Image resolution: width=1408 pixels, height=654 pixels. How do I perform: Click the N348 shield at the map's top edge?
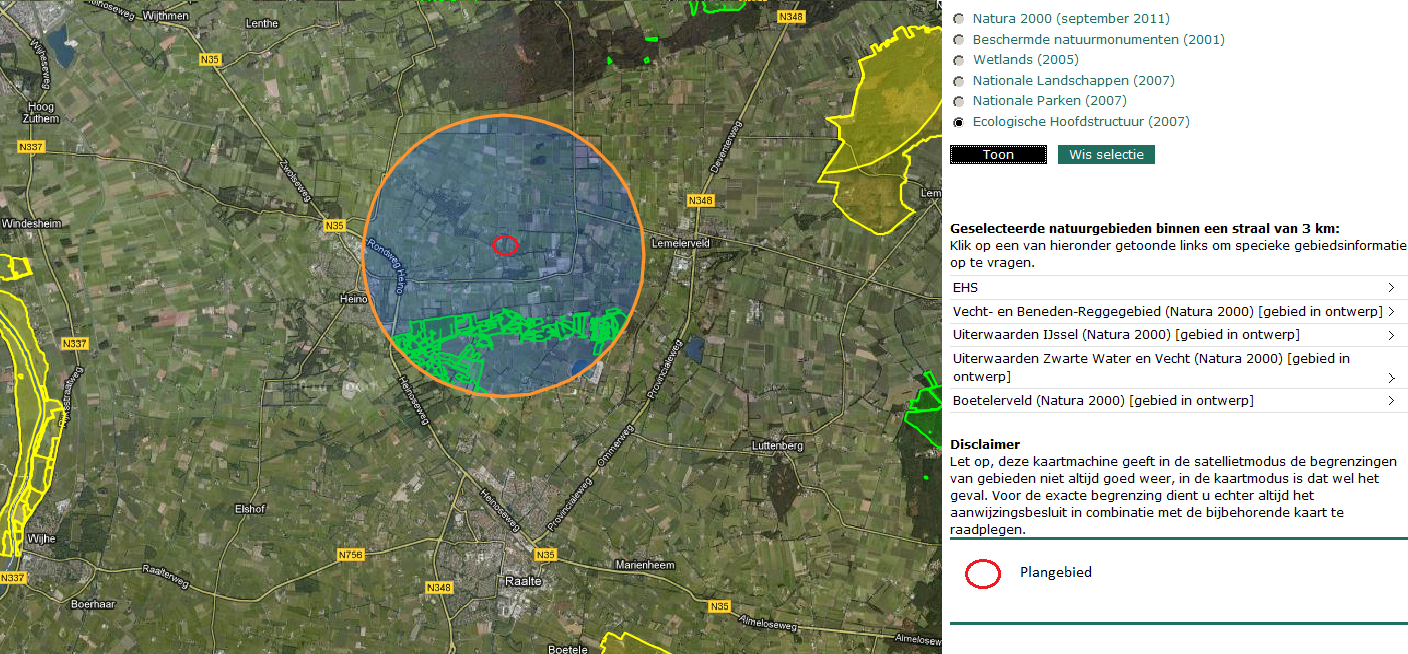pos(791,17)
